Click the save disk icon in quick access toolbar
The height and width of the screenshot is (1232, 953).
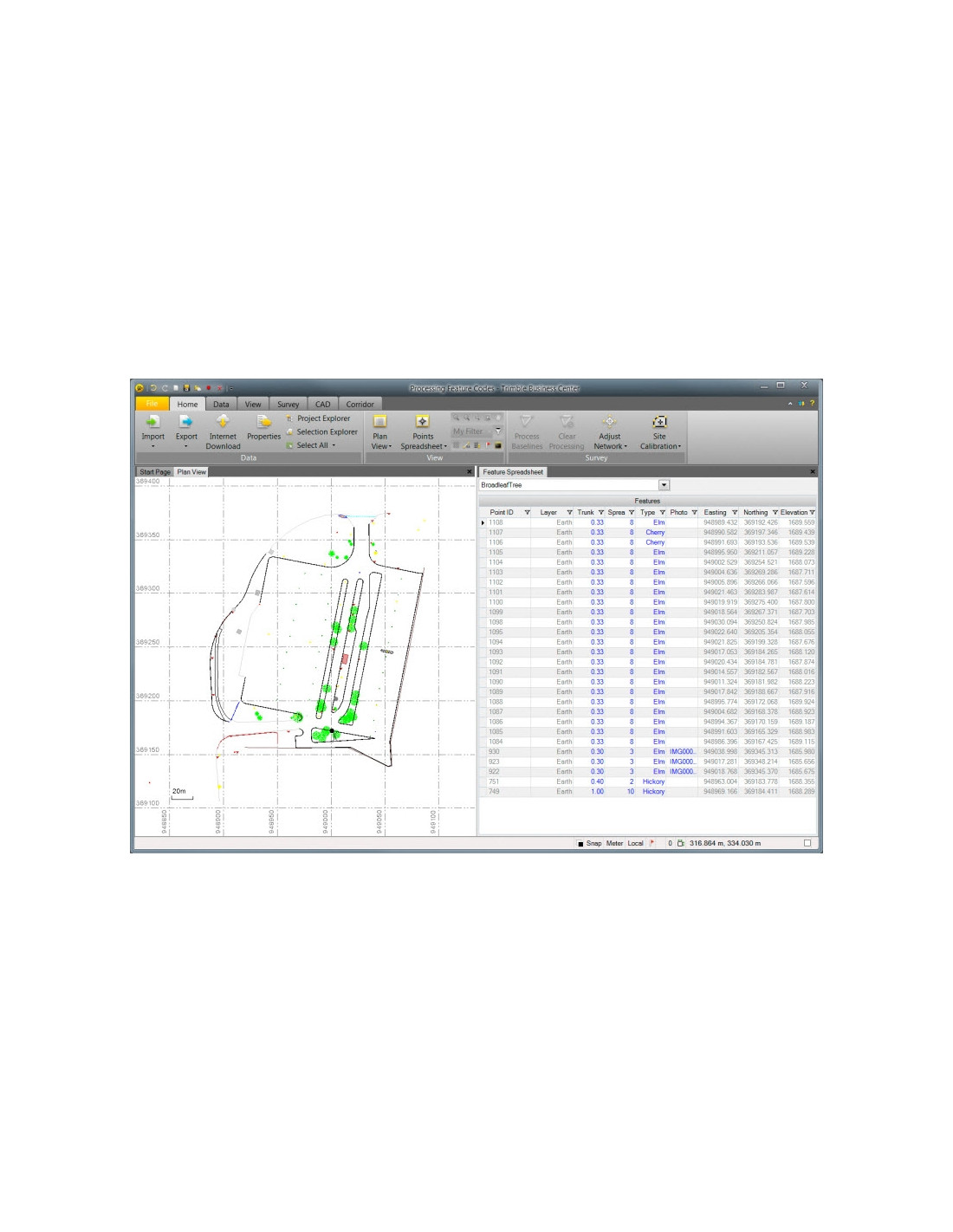point(186,388)
